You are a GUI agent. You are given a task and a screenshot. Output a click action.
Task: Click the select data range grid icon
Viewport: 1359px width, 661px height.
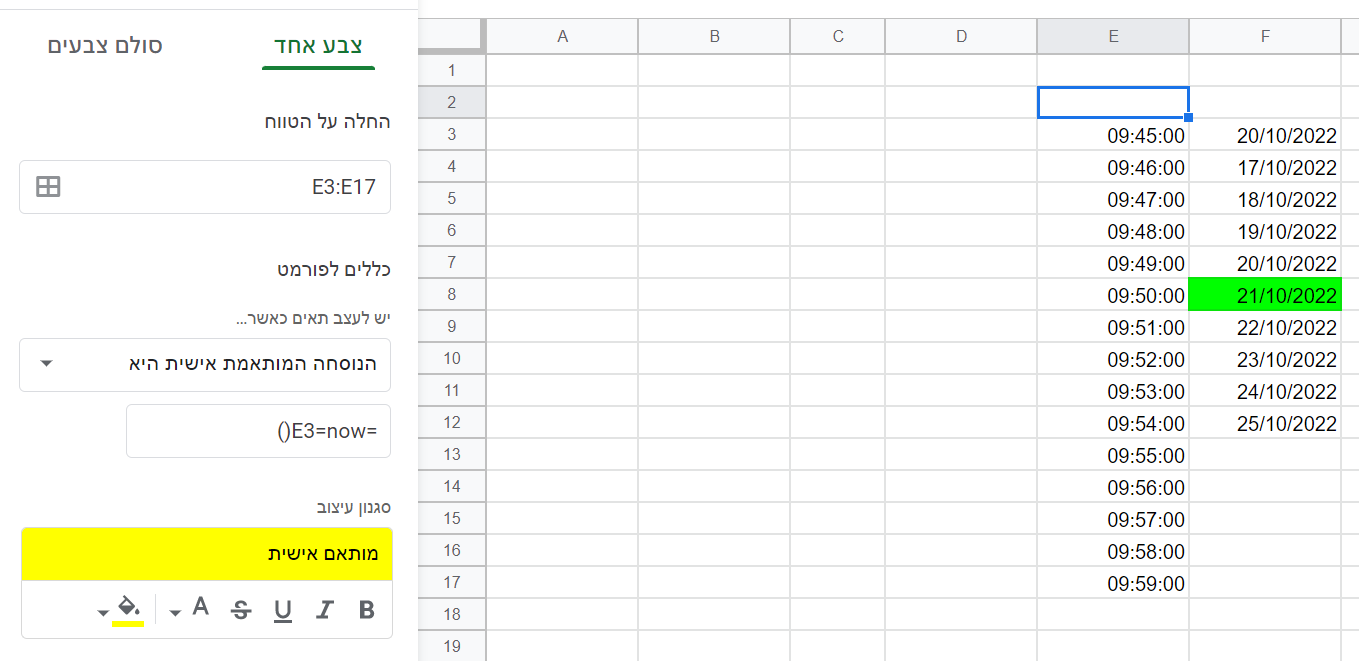point(48,186)
